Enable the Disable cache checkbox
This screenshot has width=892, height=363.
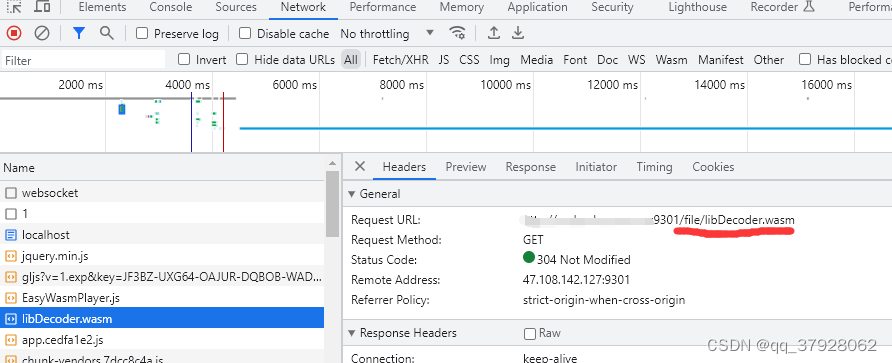[x=245, y=33]
